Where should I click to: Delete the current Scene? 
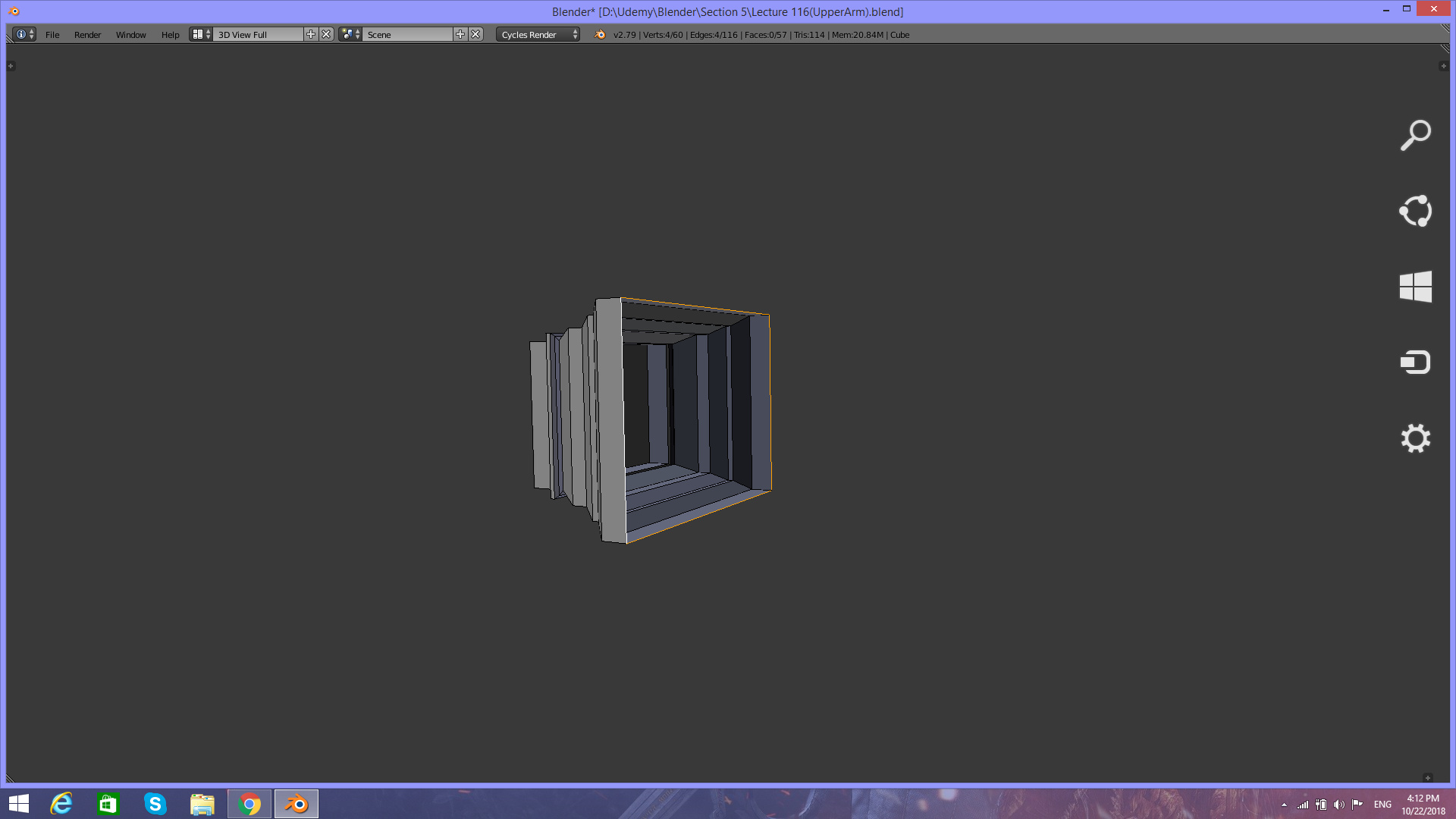point(475,34)
